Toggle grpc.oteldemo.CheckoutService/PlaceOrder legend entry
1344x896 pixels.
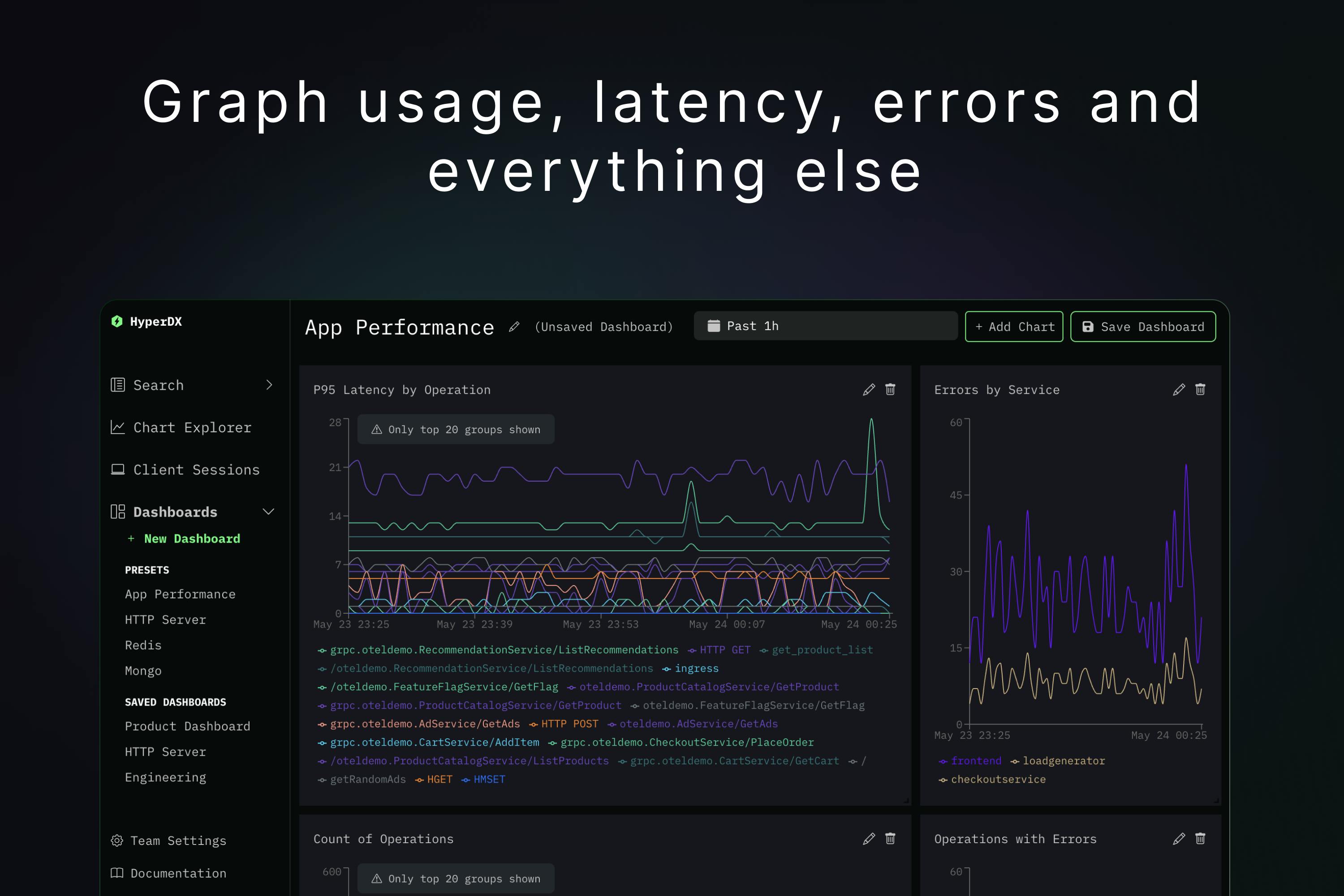coord(681,742)
